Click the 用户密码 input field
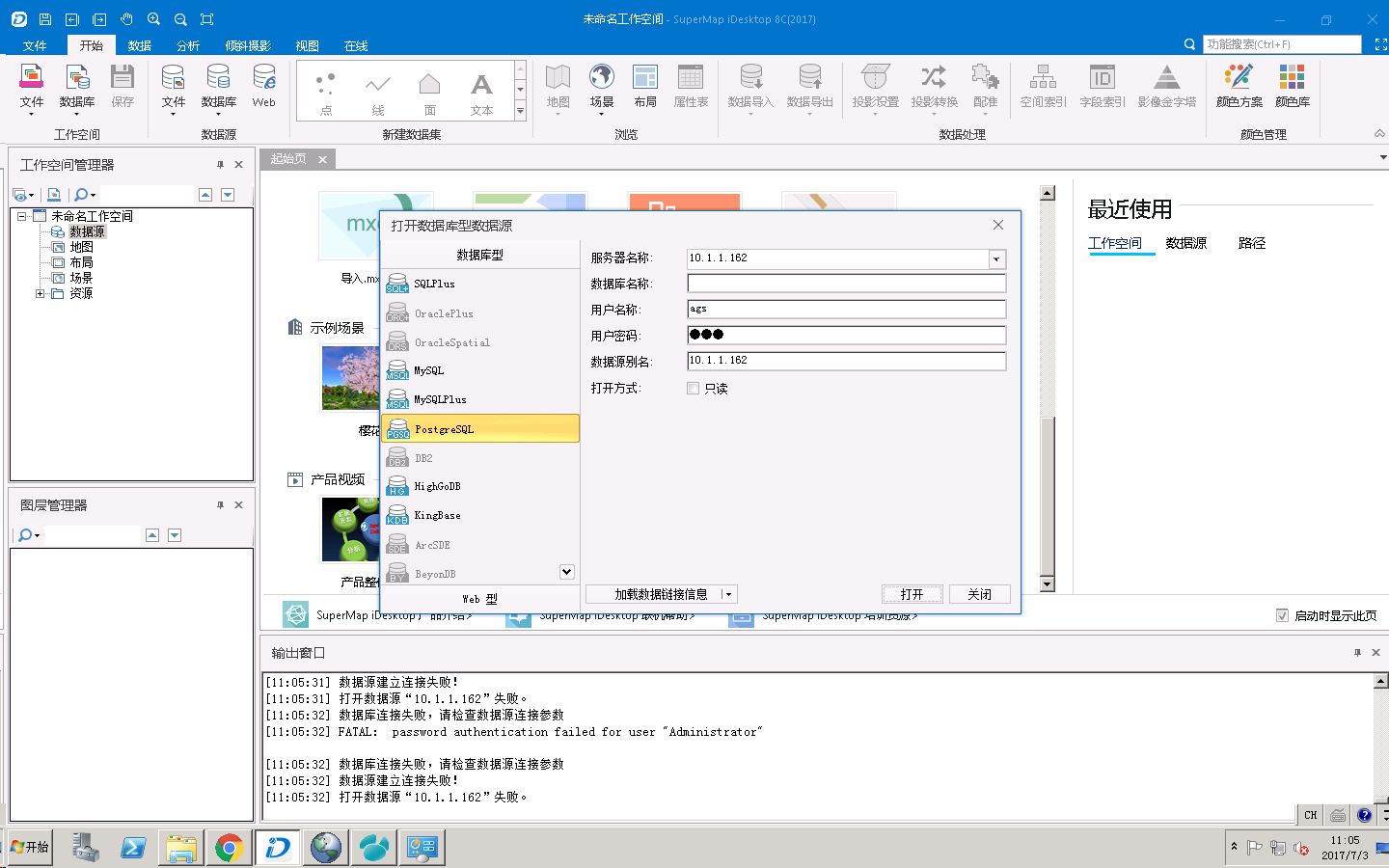This screenshot has height=868, width=1389. pyautogui.click(x=846, y=335)
